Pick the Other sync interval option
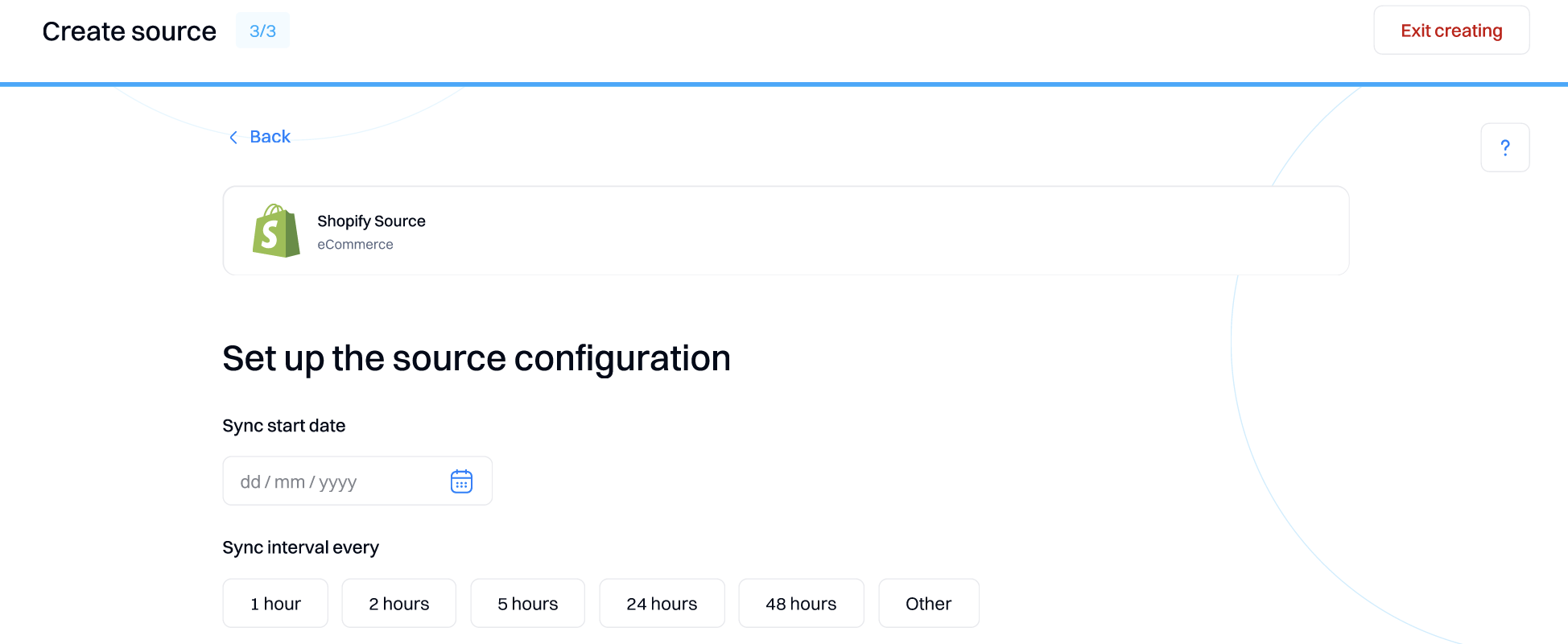The image size is (1568, 644). (x=929, y=603)
